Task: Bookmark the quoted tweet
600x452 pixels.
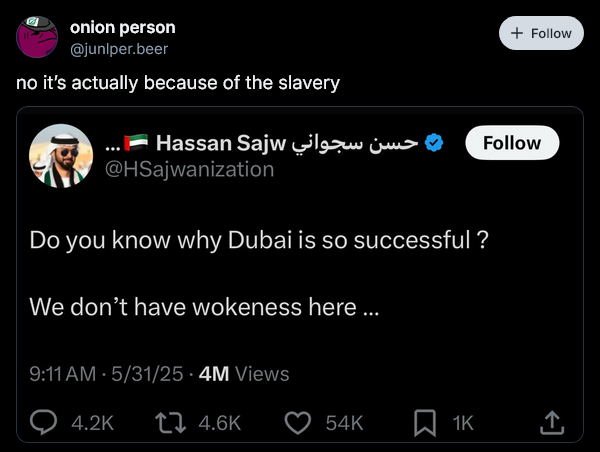Action: (426, 423)
